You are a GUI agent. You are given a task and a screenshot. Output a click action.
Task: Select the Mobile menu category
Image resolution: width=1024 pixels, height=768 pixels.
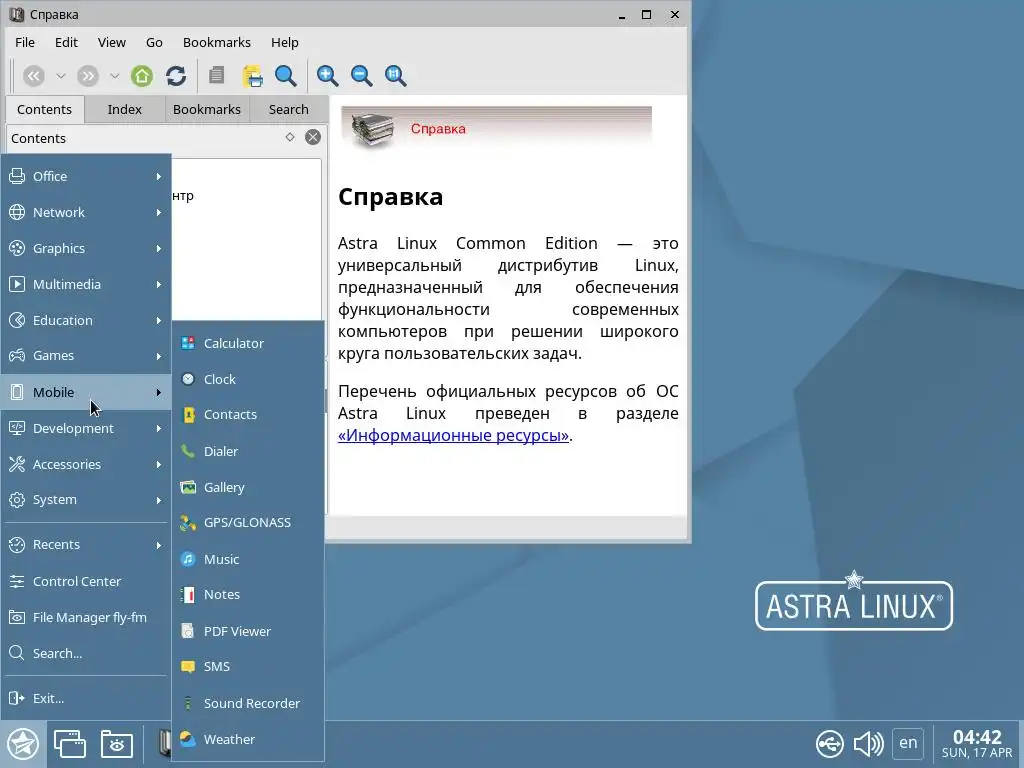pos(86,392)
